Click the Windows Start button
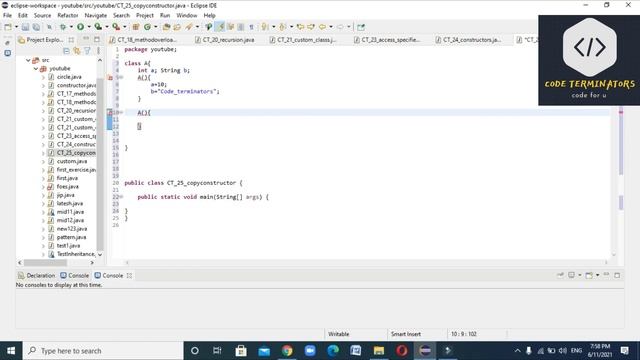The width and height of the screenshot is (640, 360). (x=11, y=351)
